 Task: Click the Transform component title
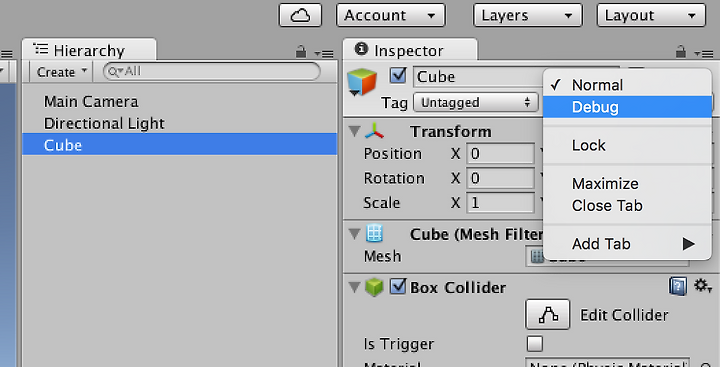[451, 132]
